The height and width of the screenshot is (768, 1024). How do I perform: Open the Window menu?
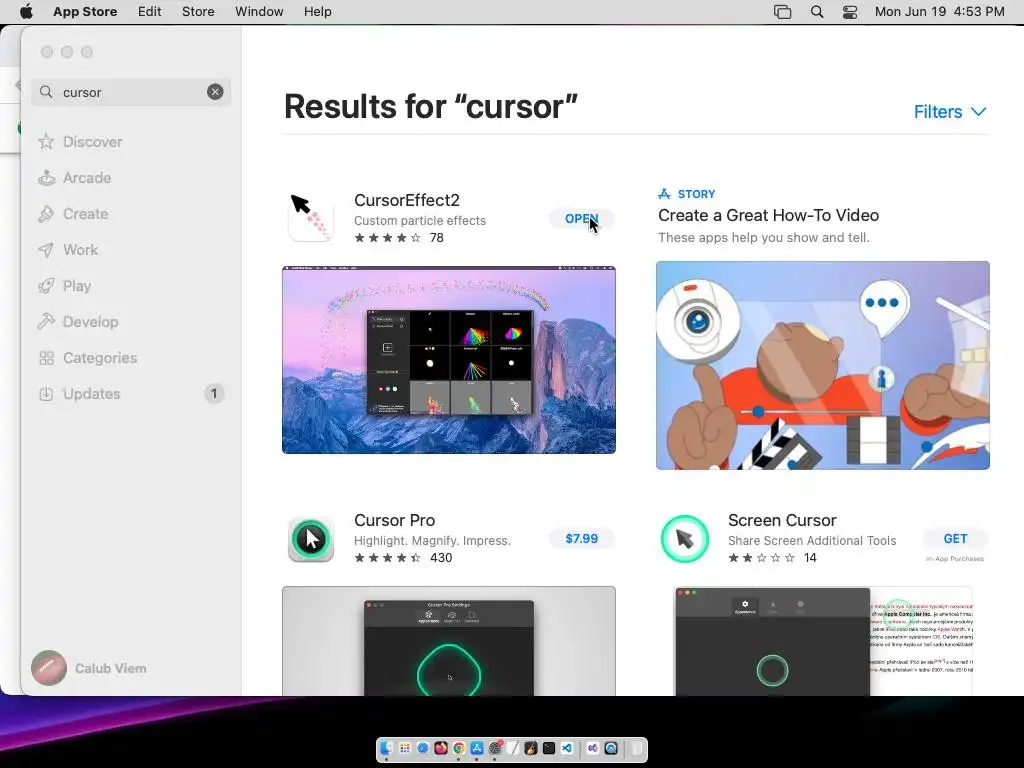click(259, 12)
